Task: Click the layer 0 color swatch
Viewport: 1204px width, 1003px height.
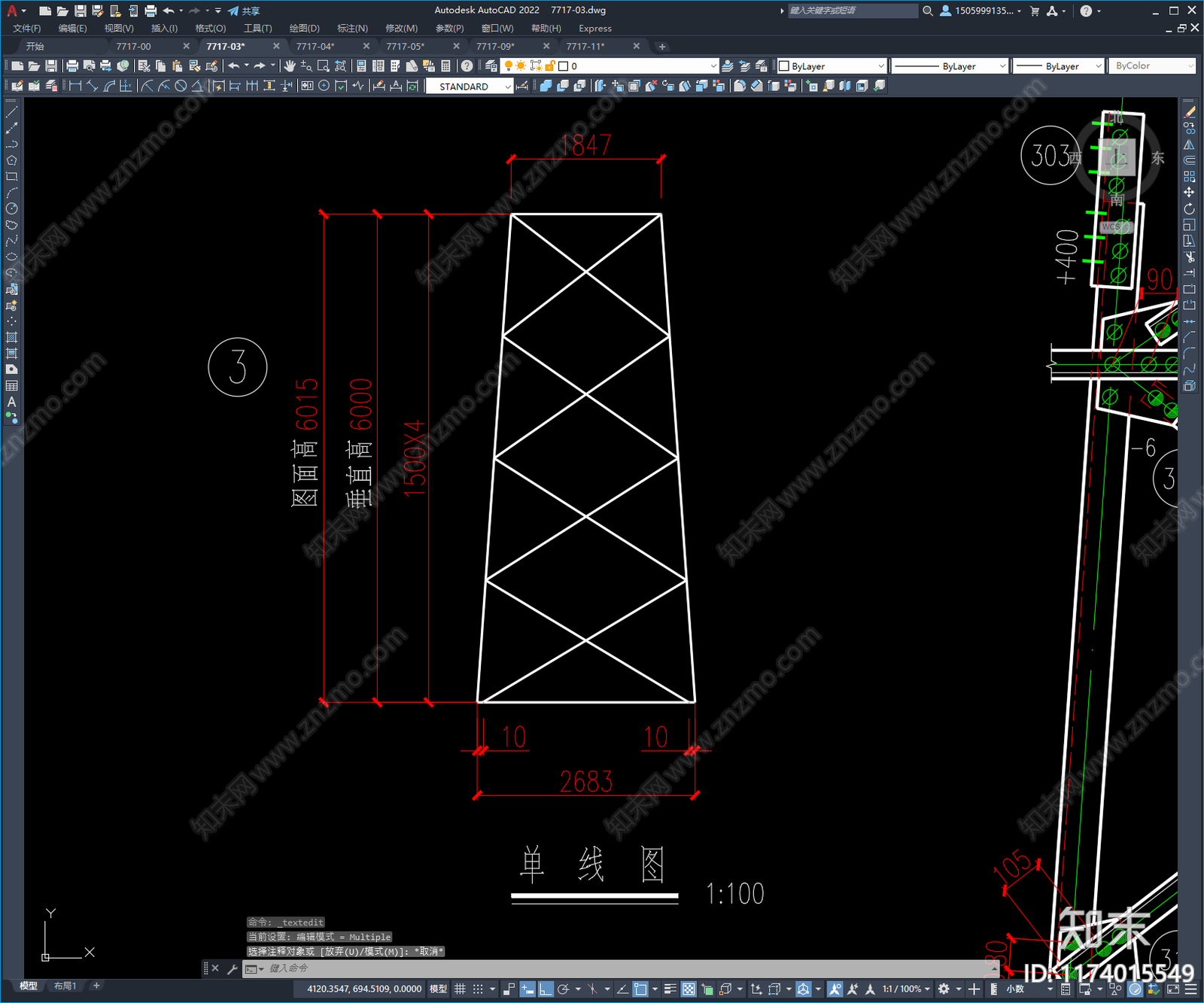Action: (563, 66)
